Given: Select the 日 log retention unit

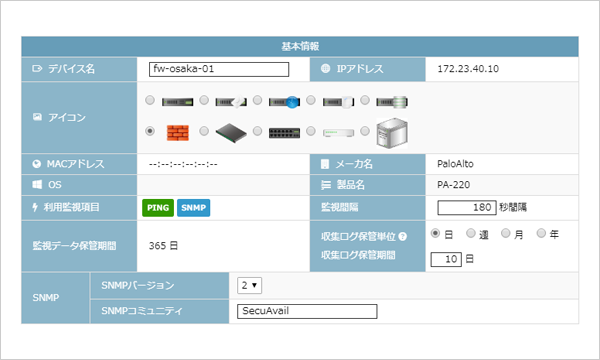Looking at the screenshot, I should coord(435,233).
